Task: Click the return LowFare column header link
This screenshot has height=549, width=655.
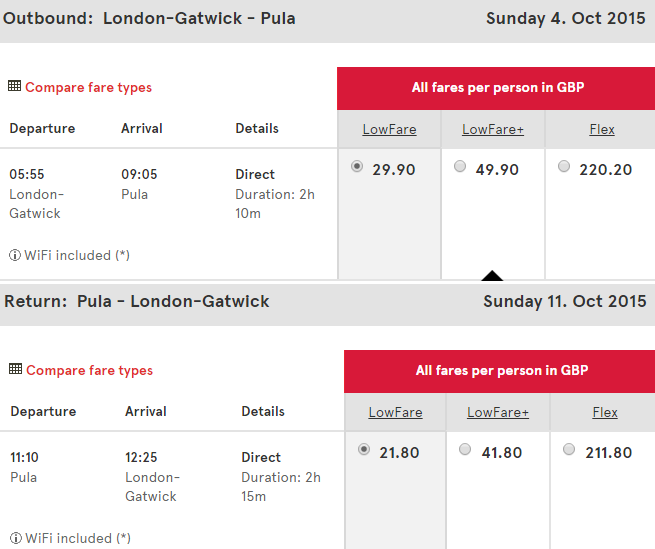Action: coord(395,413)
